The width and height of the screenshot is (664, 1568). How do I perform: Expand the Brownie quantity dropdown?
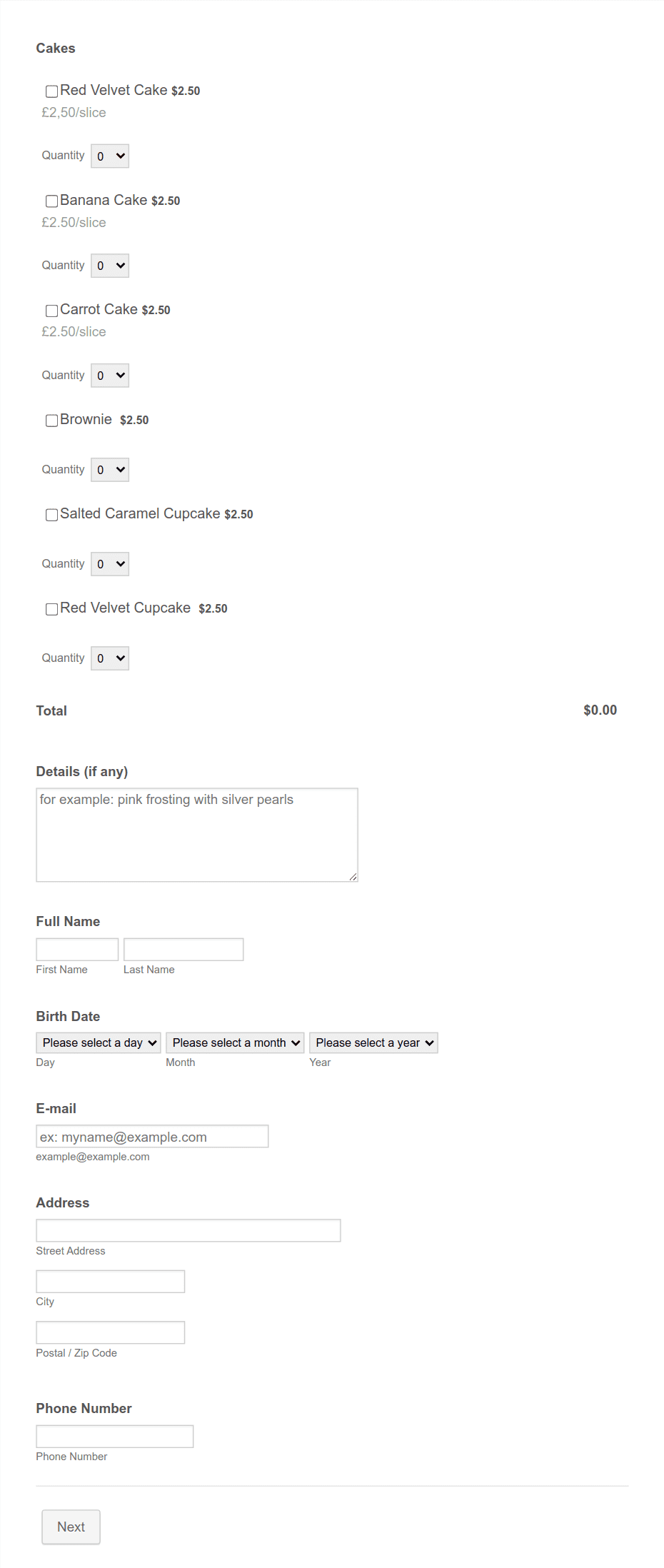(110, 470)
